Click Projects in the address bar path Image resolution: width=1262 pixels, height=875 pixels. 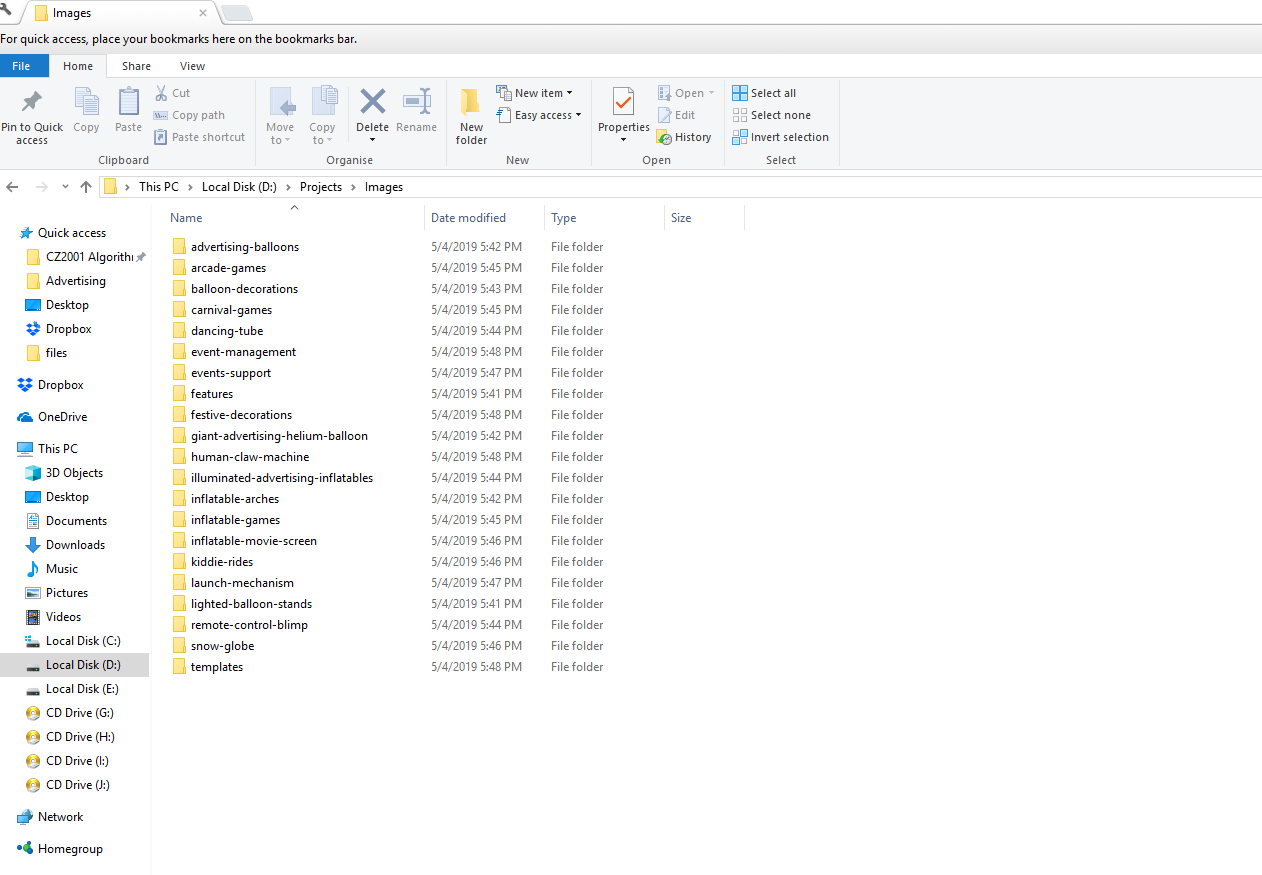coord(320,187)
